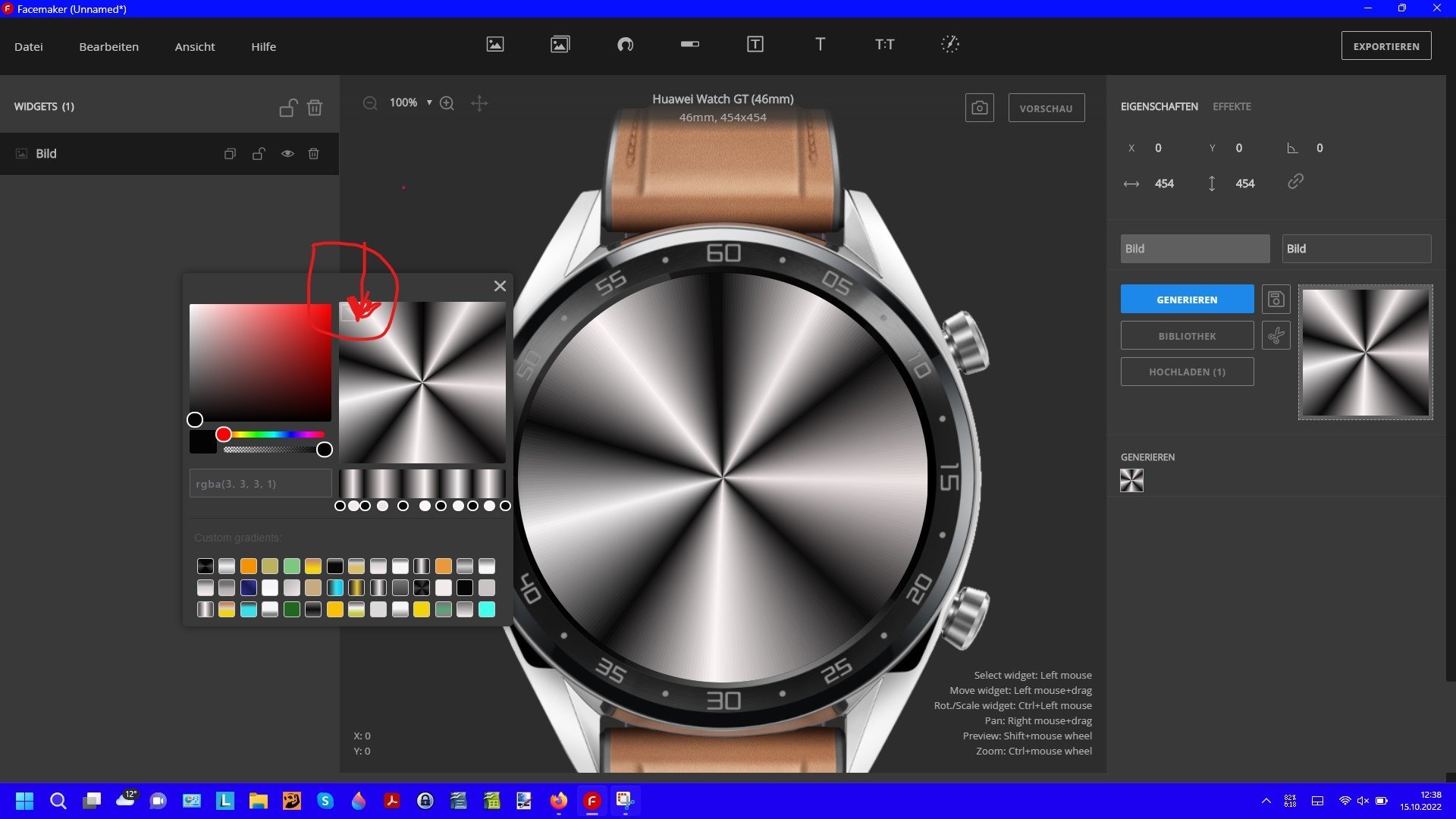
Task: Click the Generieren button
Action: pyautogui.click(x=1187, y=300)
